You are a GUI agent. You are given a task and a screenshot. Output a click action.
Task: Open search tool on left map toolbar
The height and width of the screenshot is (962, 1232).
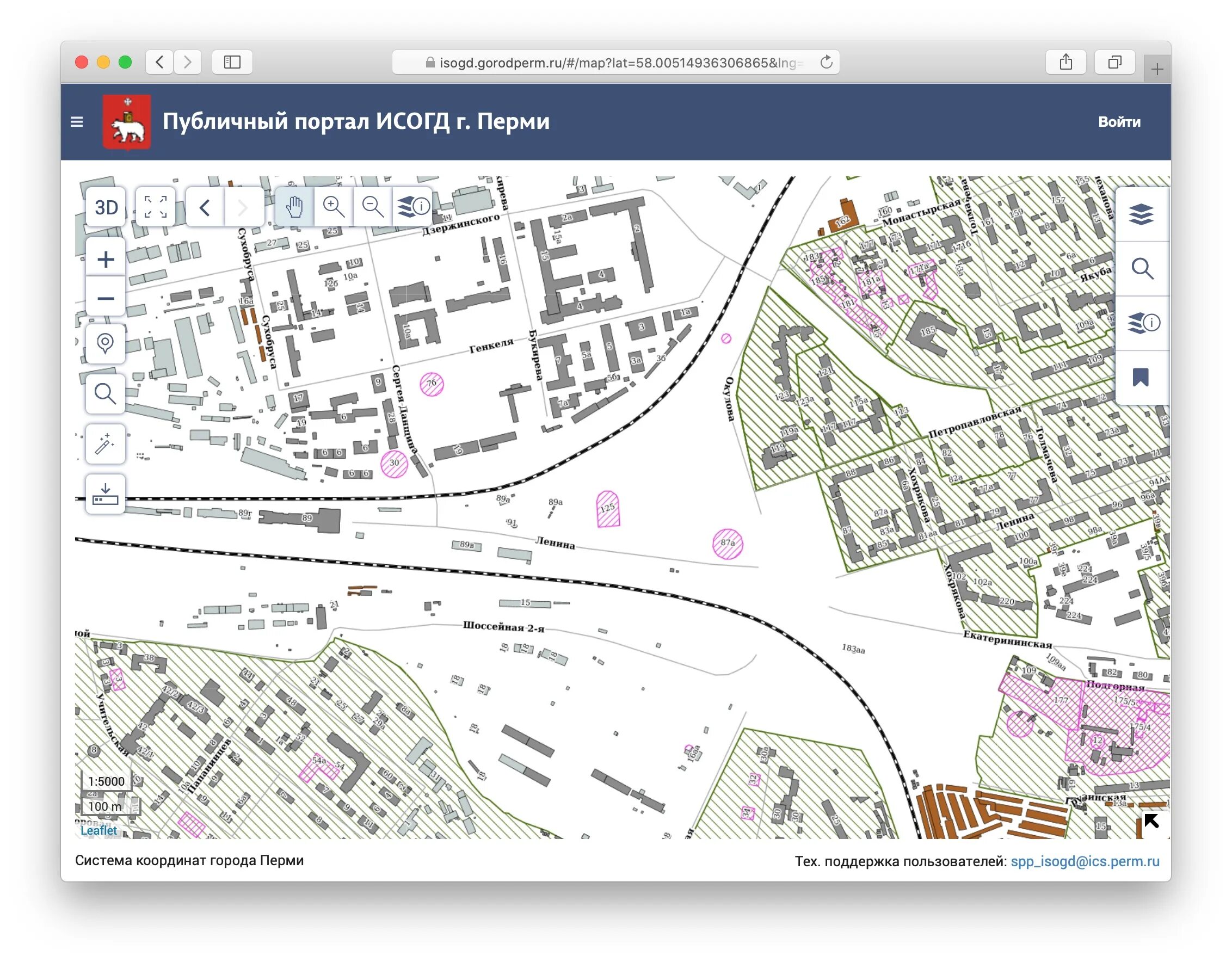106,393
